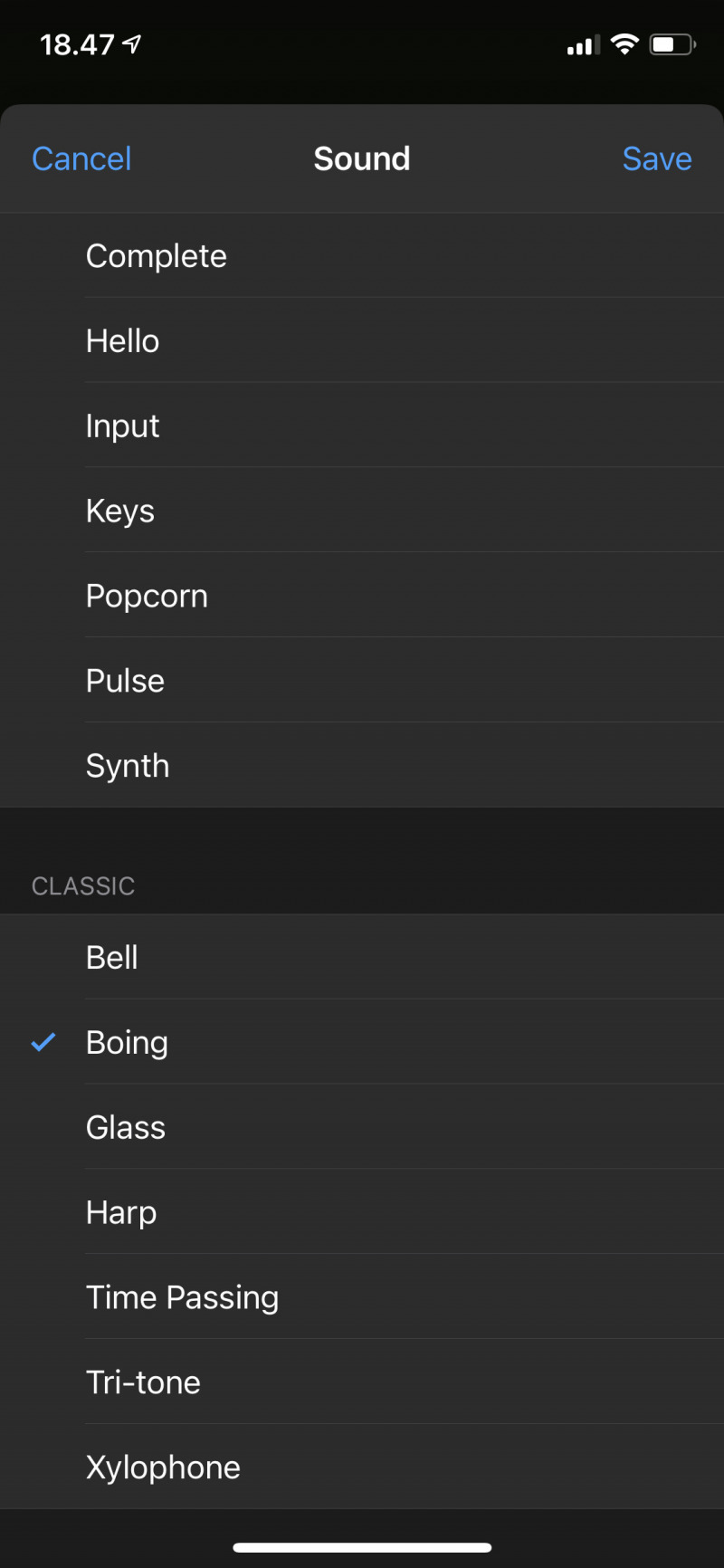Choose the Hello alert sound

pos(123,341)
